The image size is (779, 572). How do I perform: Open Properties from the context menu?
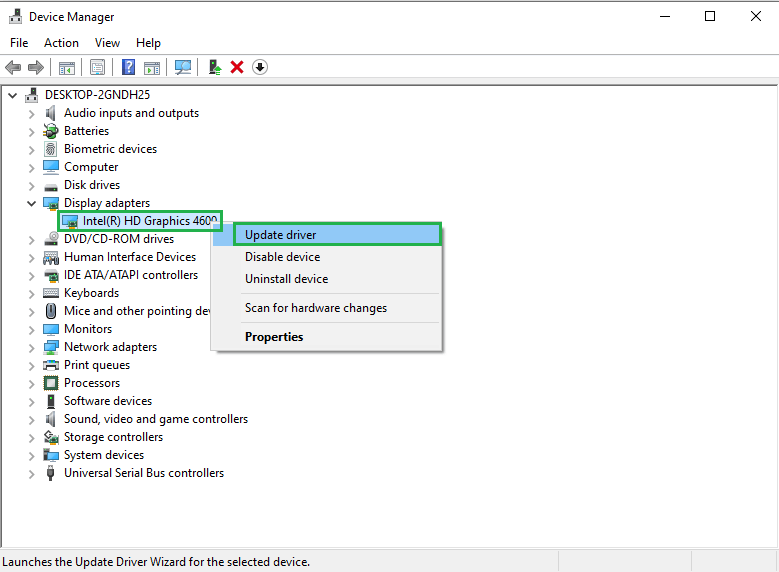tap(327, 337)
